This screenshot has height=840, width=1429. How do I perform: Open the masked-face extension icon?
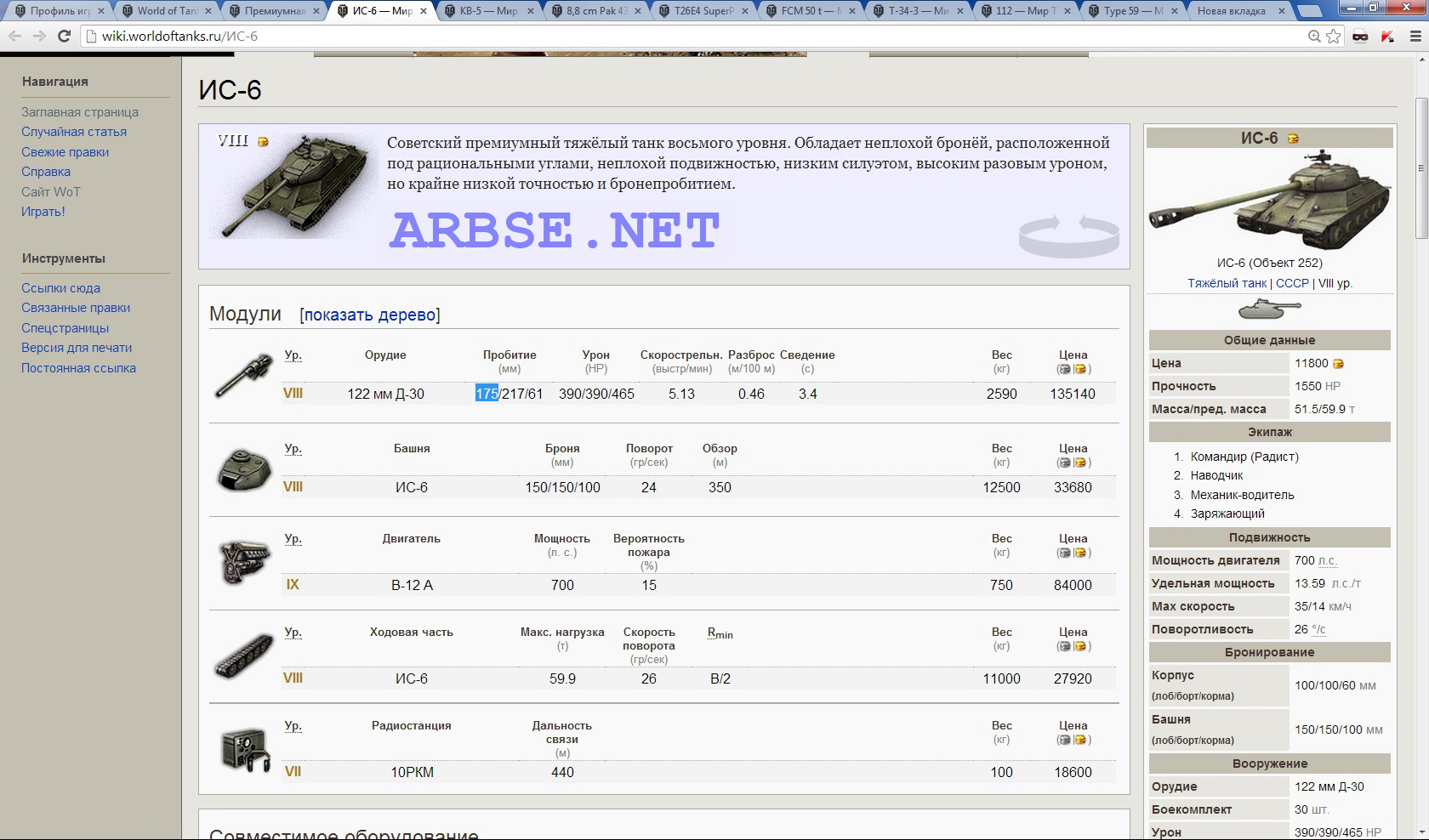point(1360,37)
